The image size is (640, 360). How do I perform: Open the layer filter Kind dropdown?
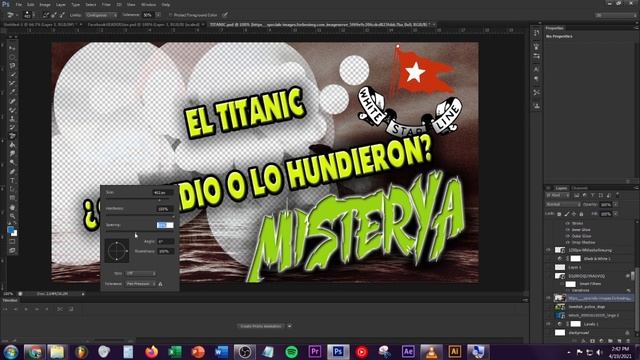558,196
